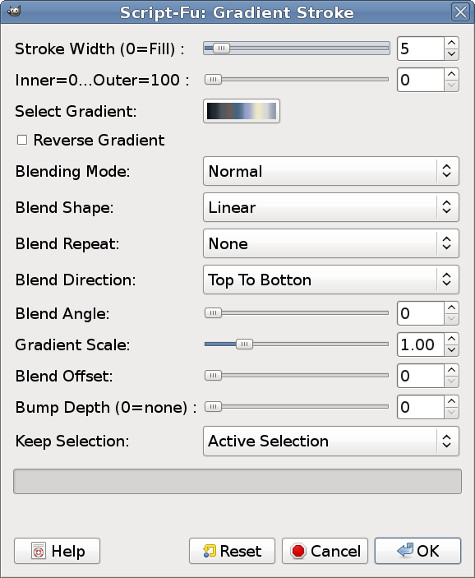Click the Help button
The width and height of the screenshot is (475, 578).
coord(57,551)
